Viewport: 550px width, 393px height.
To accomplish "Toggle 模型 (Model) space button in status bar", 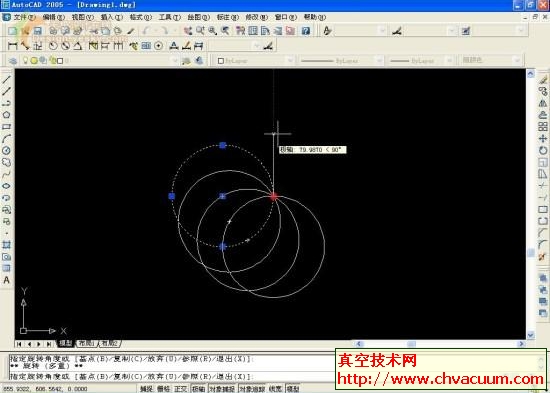I will point(293,389).
